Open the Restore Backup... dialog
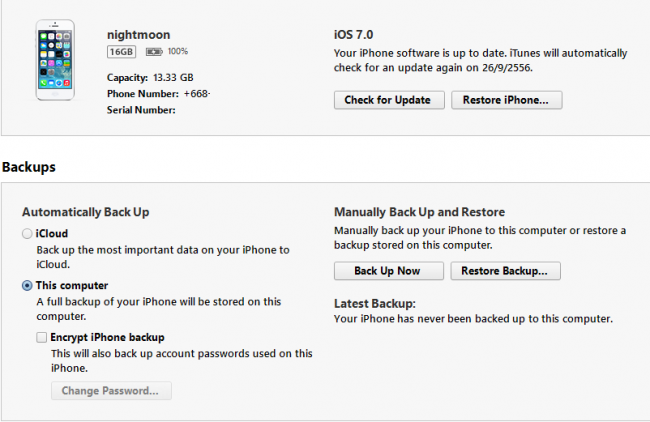 coord(505,271)
